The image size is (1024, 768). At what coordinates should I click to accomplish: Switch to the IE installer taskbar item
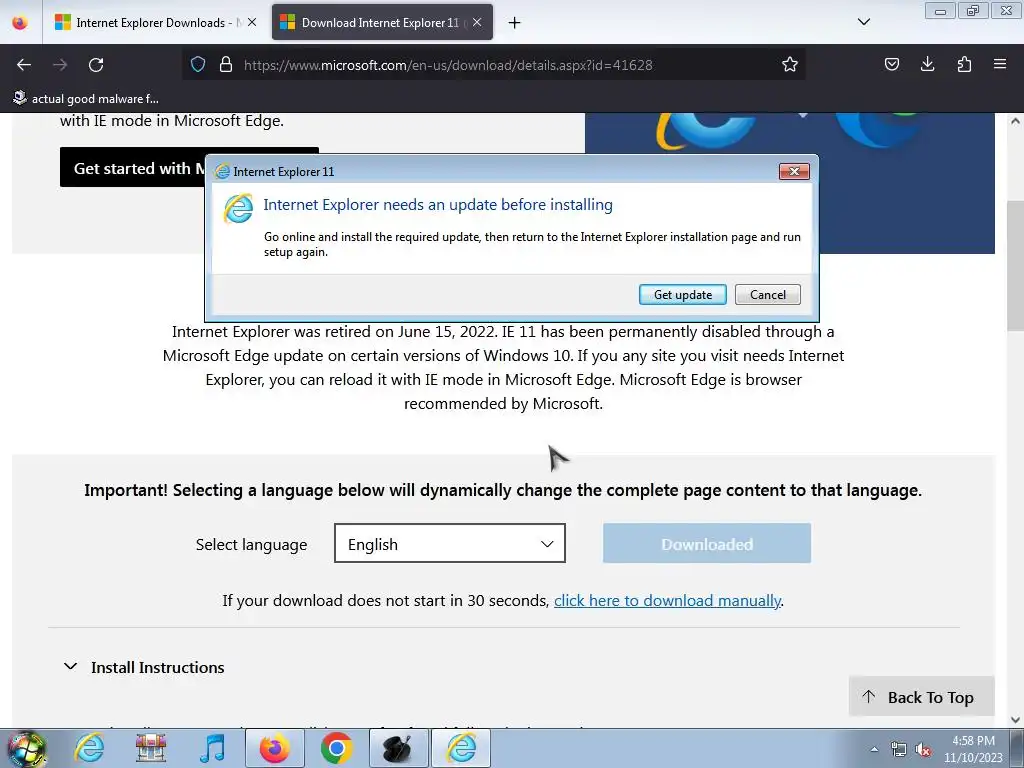click(x=461, y=748)
